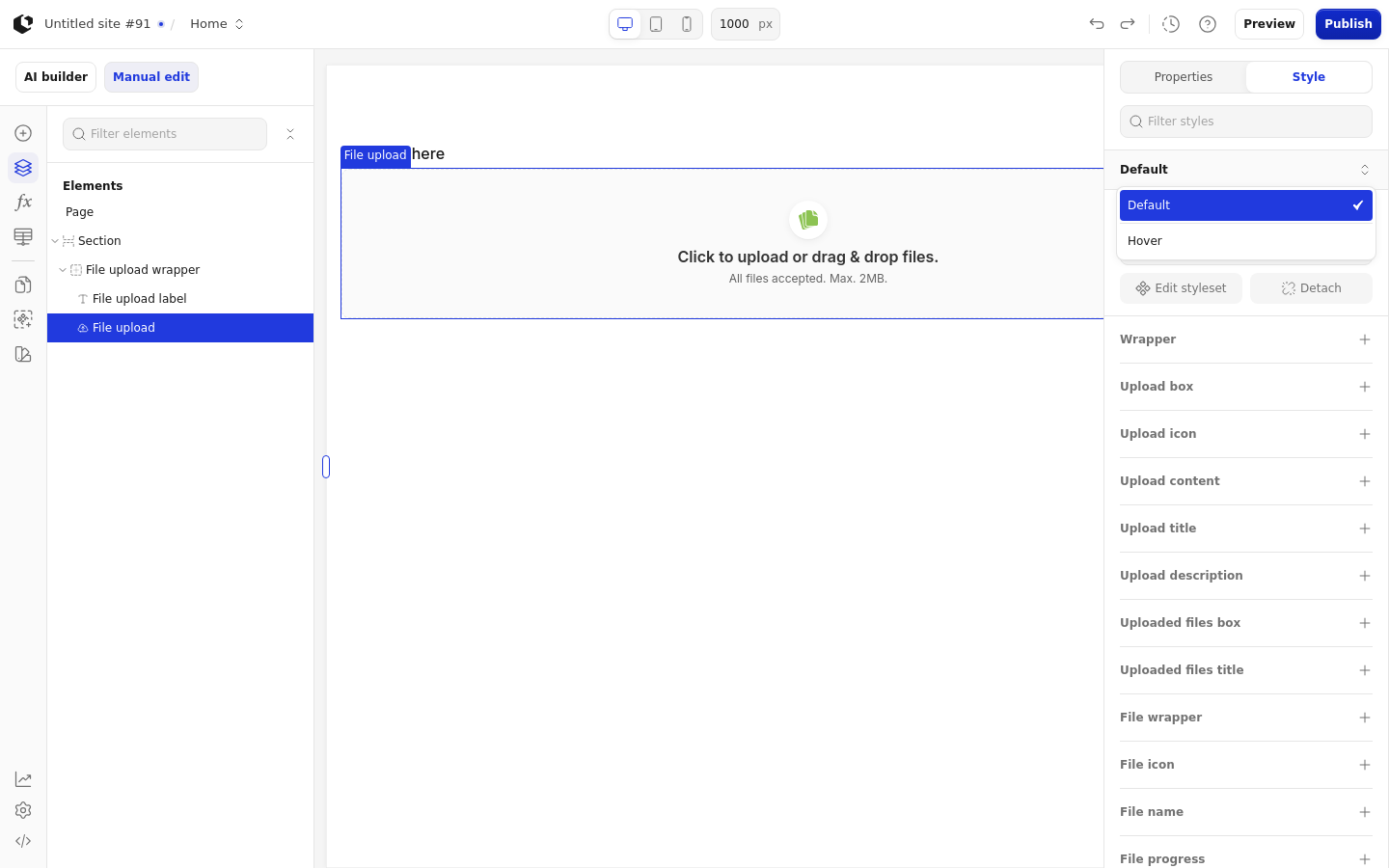1389x868 pixels.
Task: Click the undo arrow icon
Action: click(x=1097, y=24)
